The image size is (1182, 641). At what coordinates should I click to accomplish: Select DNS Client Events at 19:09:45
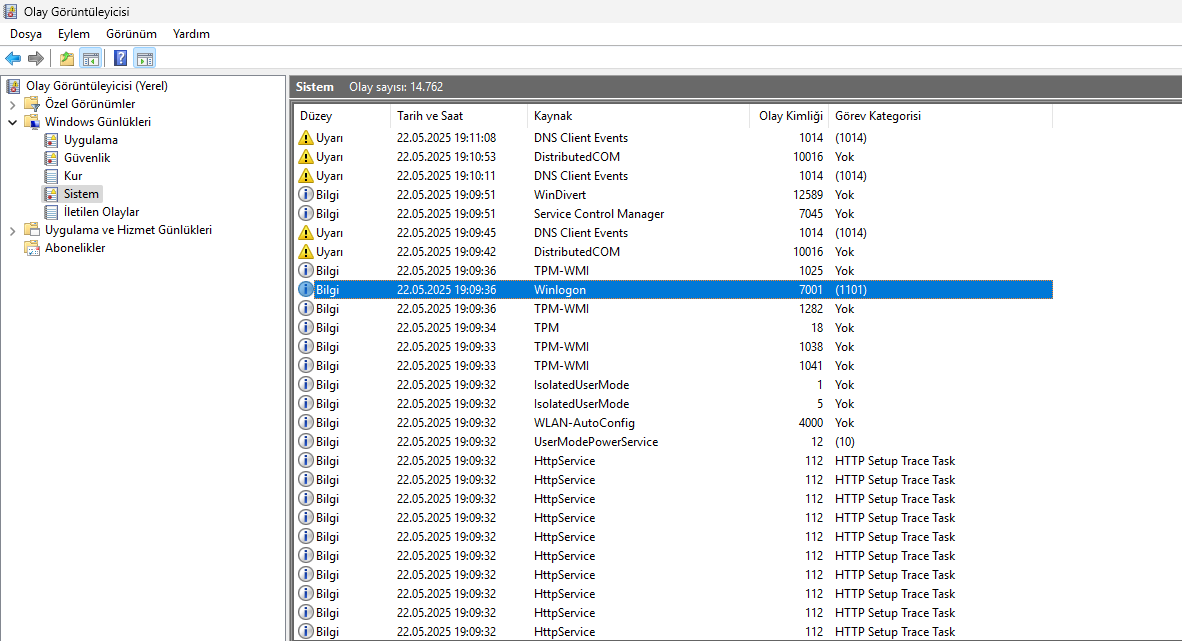coord(673,232)
